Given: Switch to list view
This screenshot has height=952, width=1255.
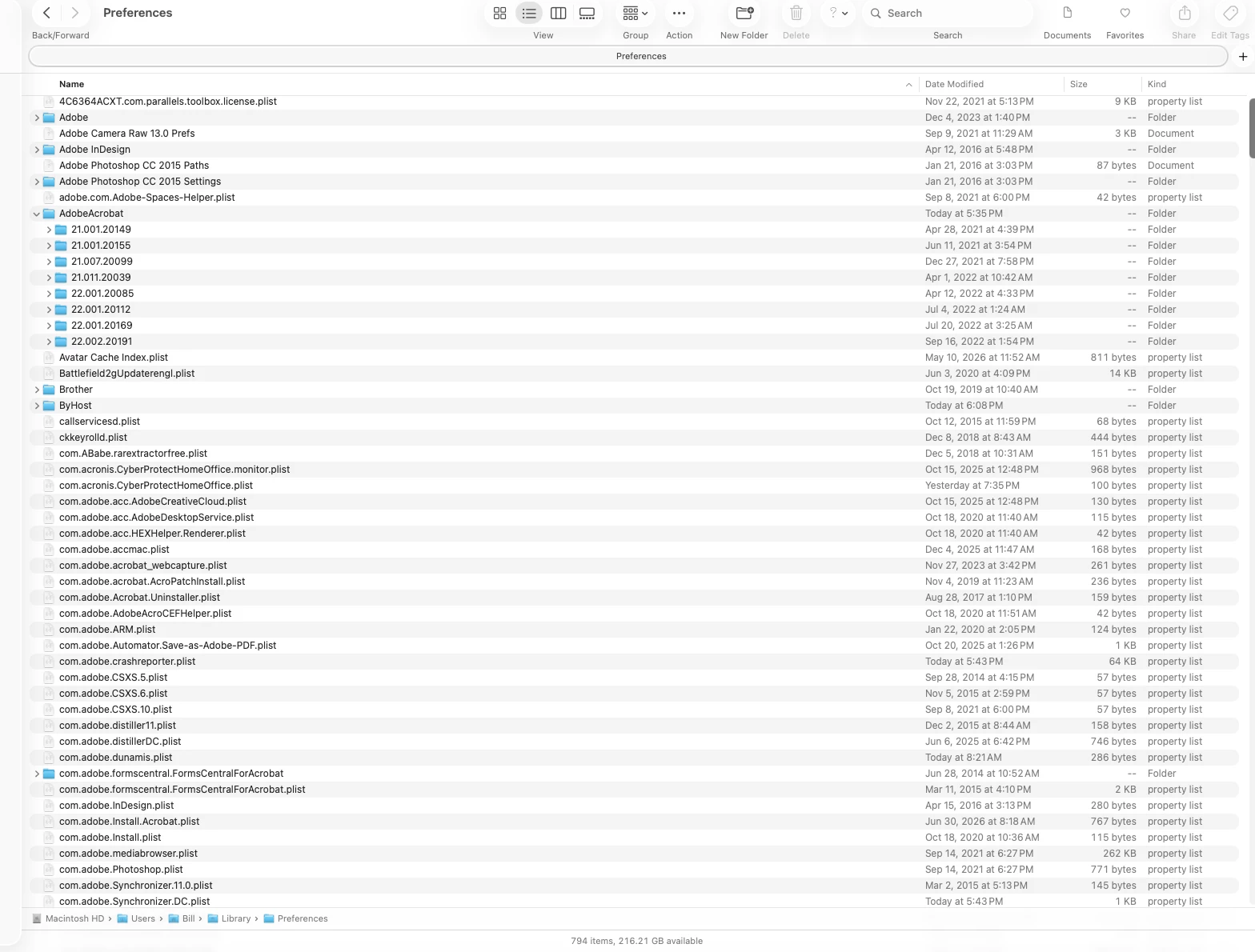Looking at the screenshot, I should pyautogui.click(x=529, y=13).
